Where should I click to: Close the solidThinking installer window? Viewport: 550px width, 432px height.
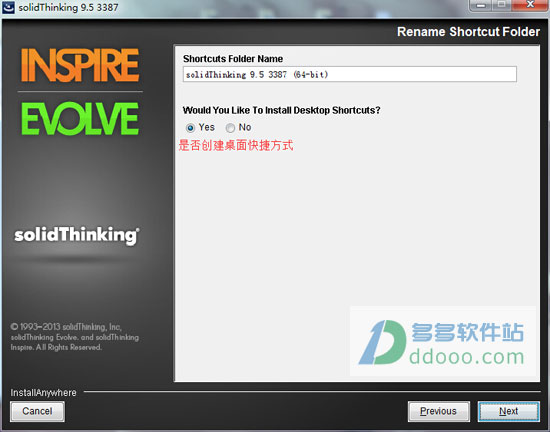pos(530,5)
